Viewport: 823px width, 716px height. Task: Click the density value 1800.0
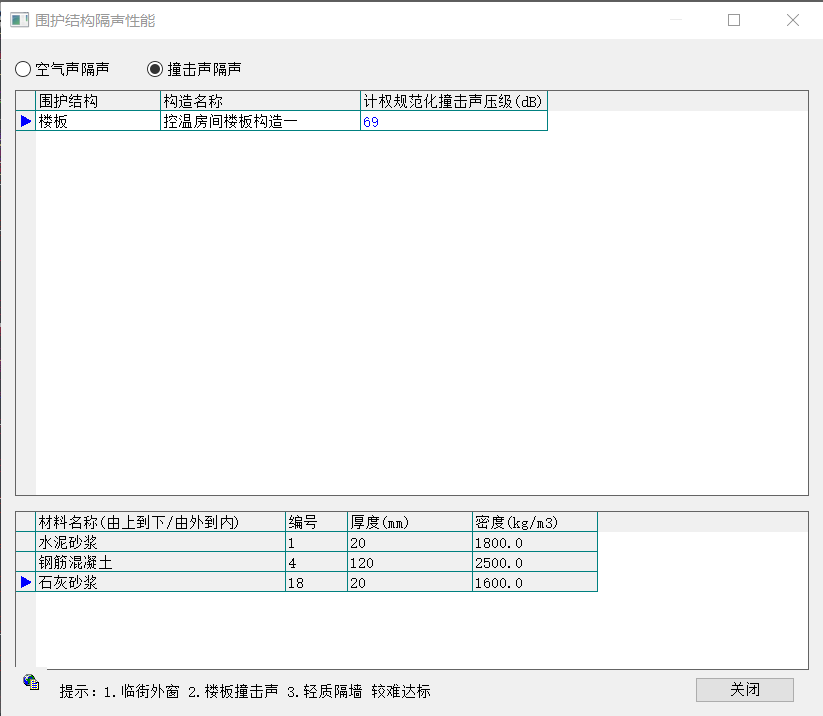pyautogui.click(x=534, y=542)
